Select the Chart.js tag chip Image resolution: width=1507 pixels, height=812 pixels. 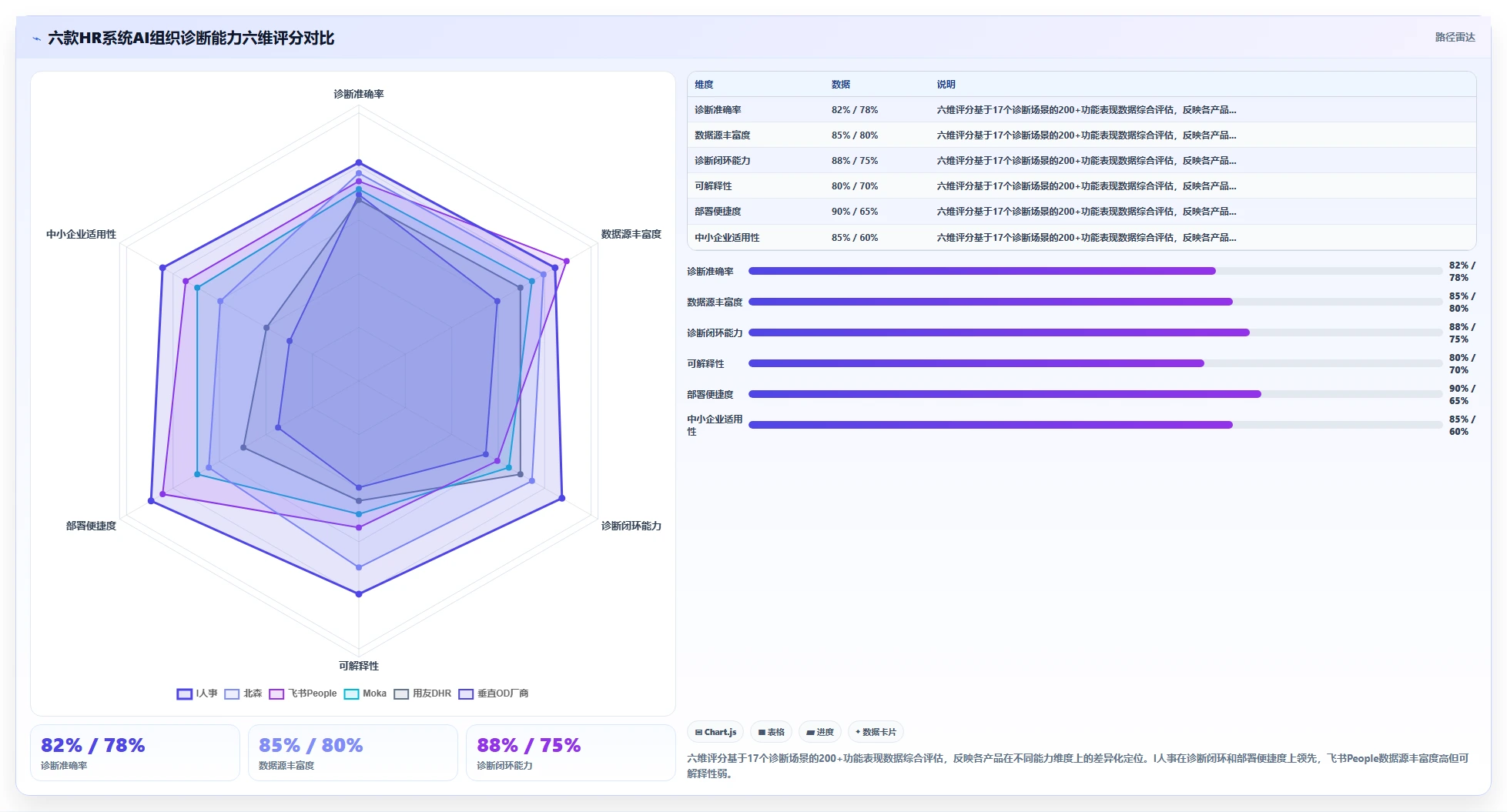coord(715,732)
